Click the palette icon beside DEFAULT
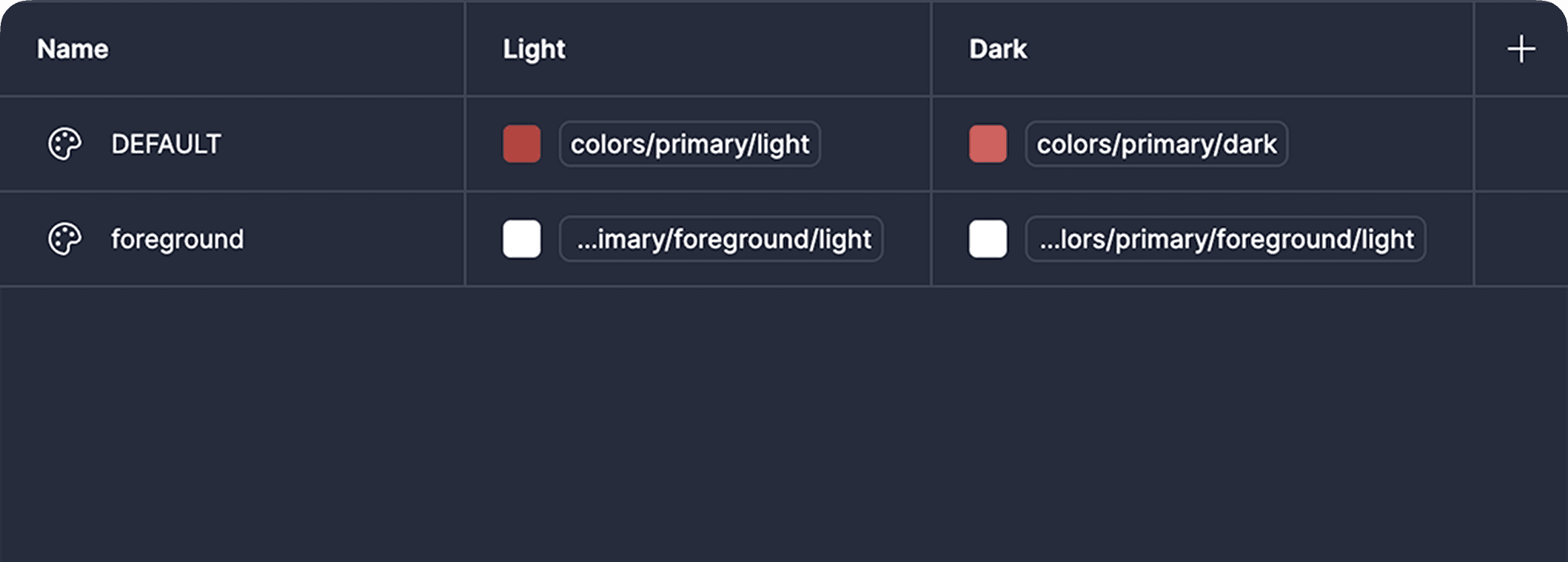 65,144
